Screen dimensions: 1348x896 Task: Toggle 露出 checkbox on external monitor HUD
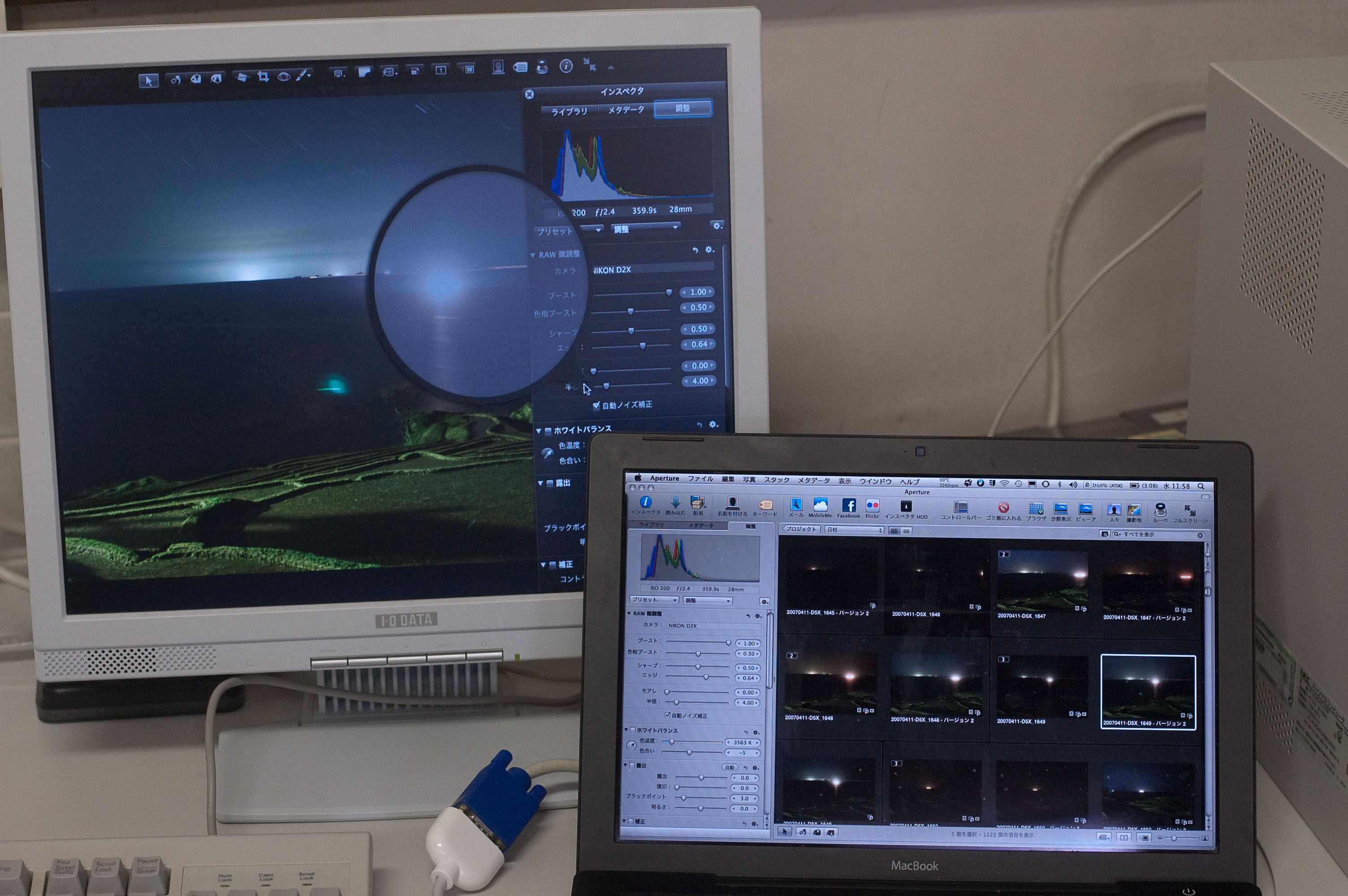pyautogui.click(x=550, y=483)
